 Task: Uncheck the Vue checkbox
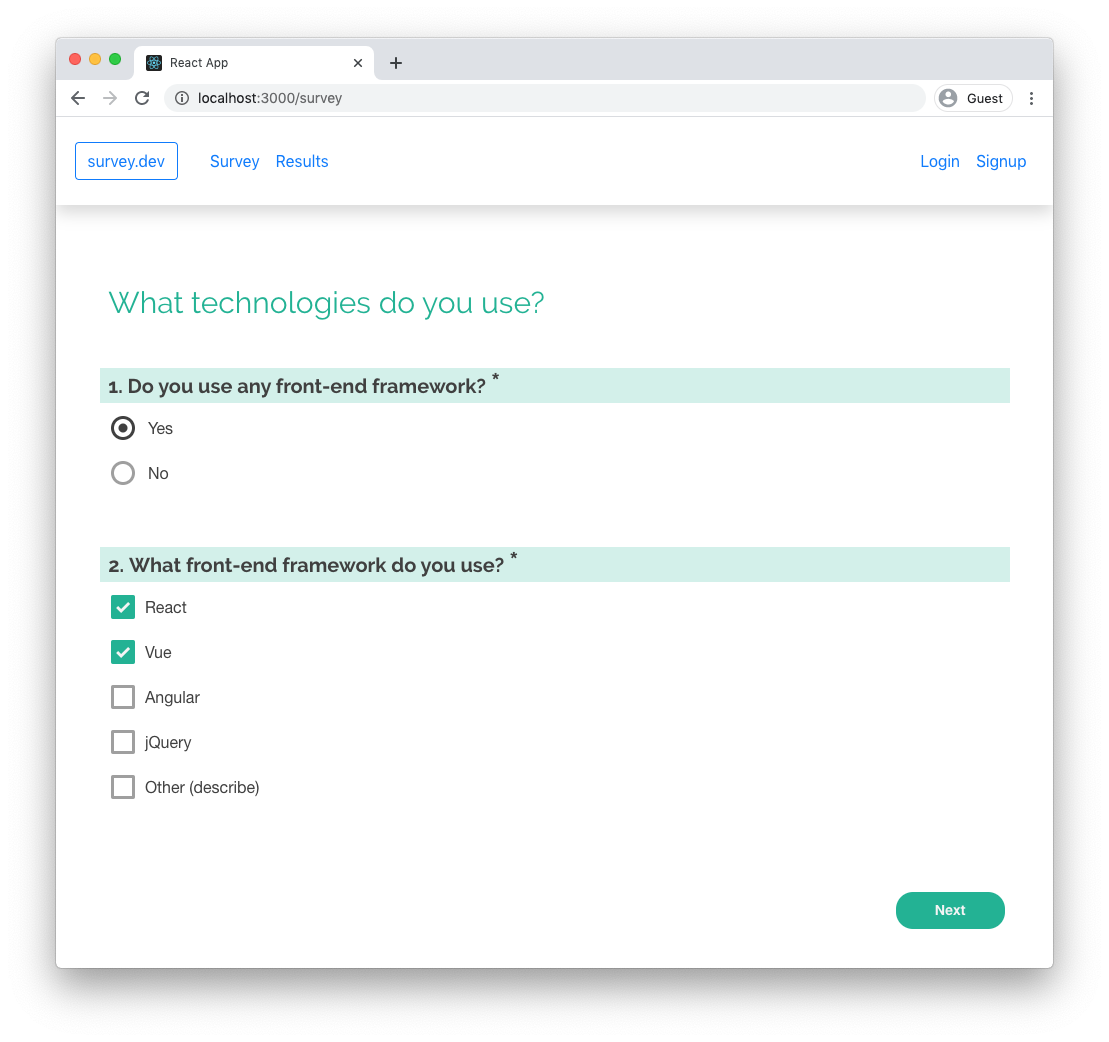tap(122, 651)
